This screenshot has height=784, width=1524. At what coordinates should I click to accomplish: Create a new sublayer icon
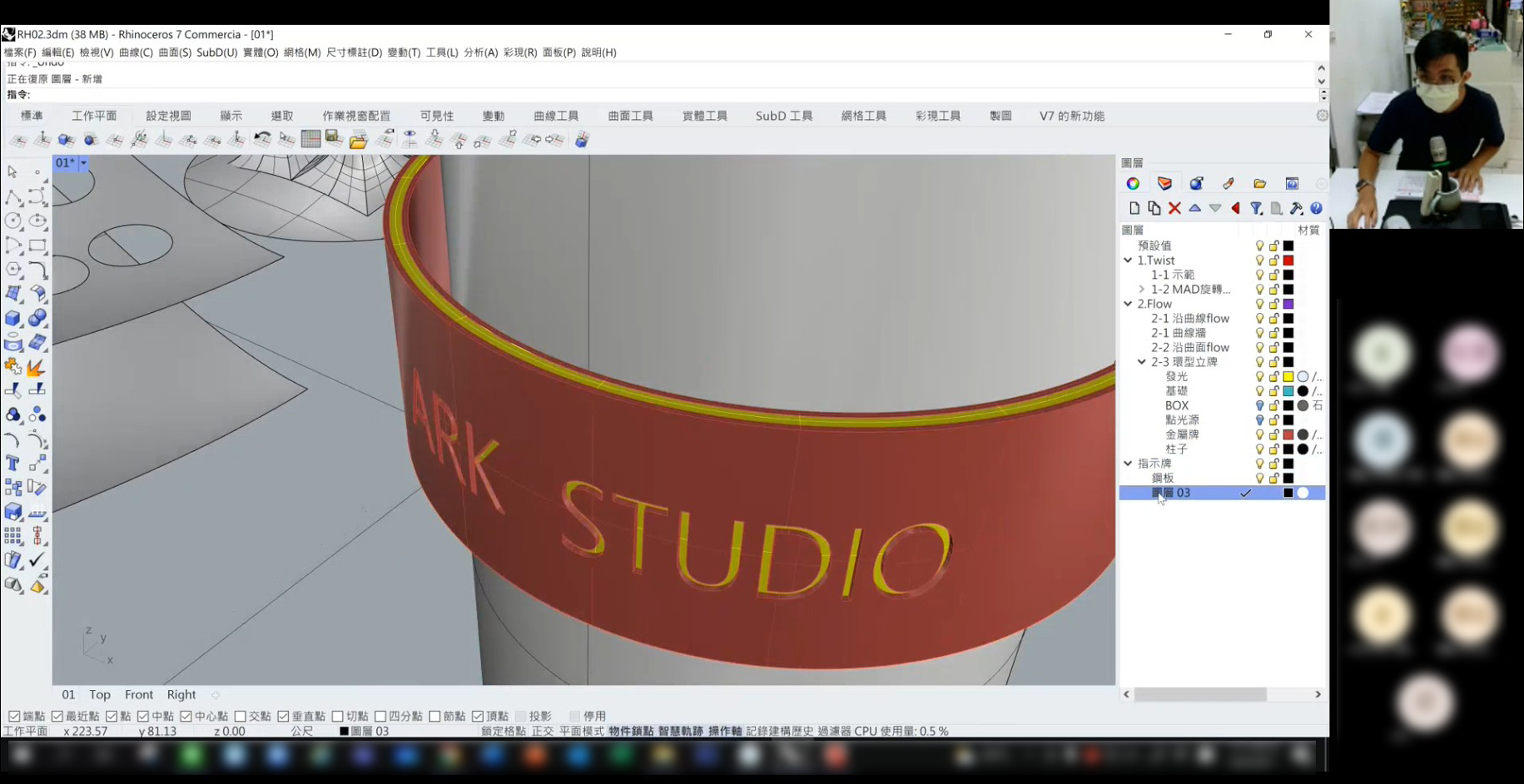point(1154,208)
